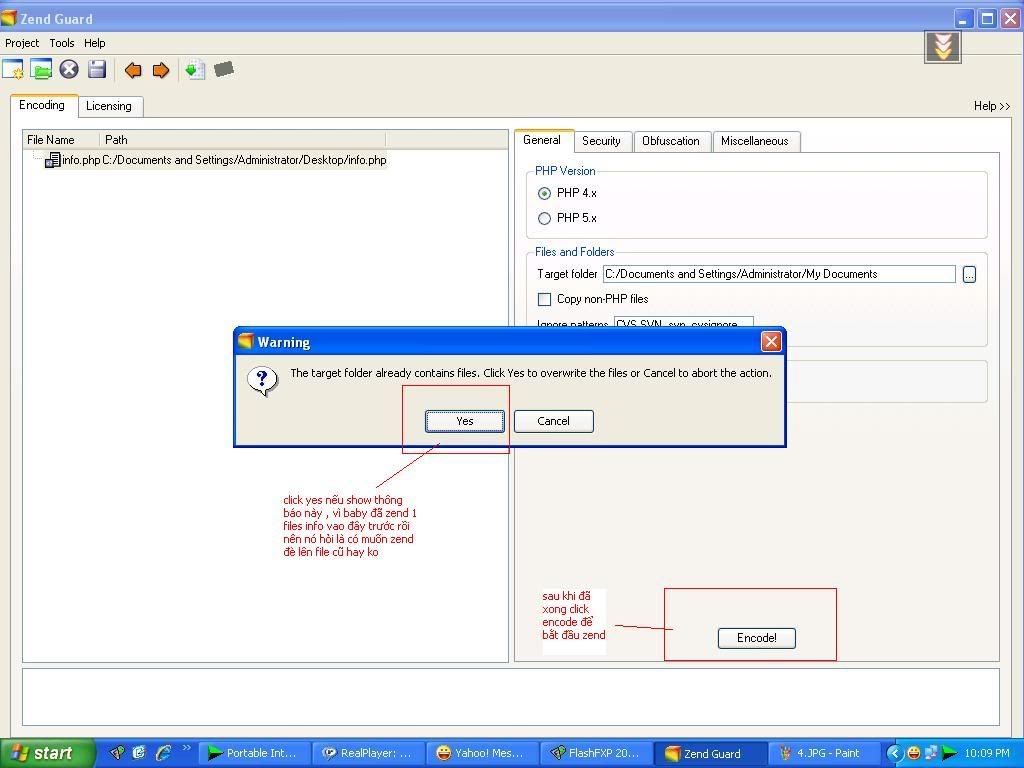
Task: Open the Project menu
Action: [x=22, y=43]
